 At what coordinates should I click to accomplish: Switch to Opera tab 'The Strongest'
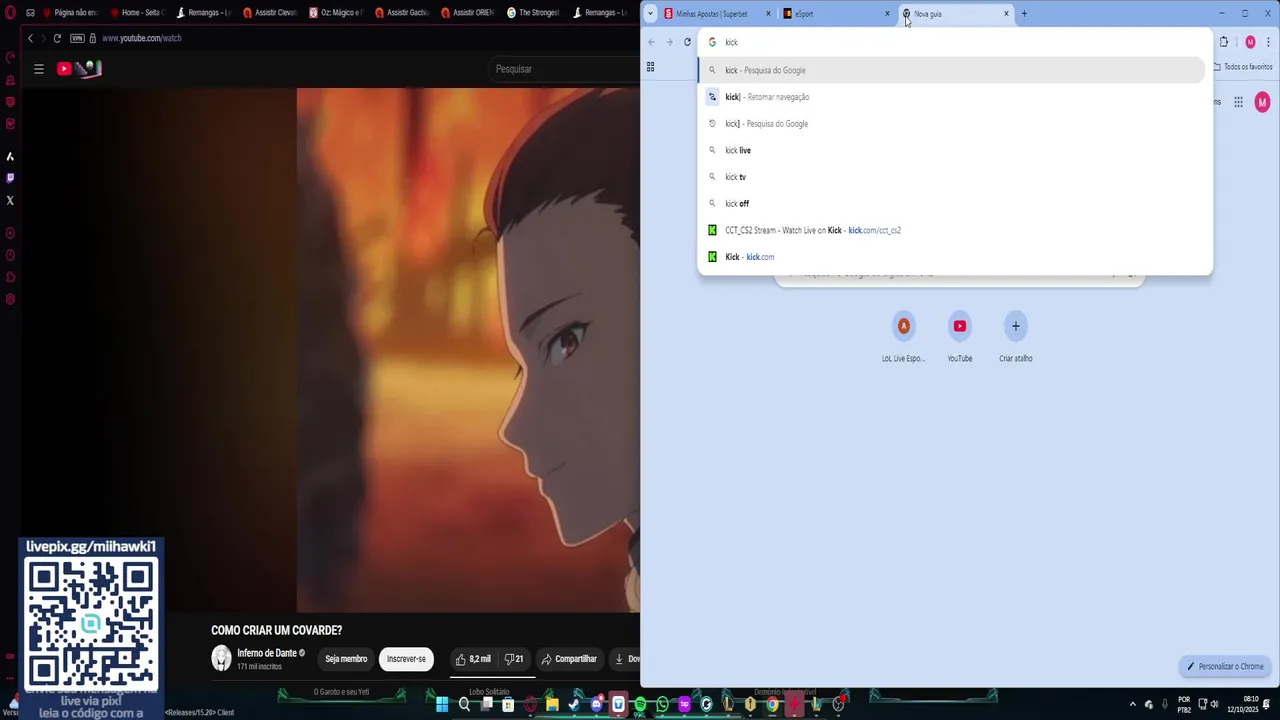533,13
